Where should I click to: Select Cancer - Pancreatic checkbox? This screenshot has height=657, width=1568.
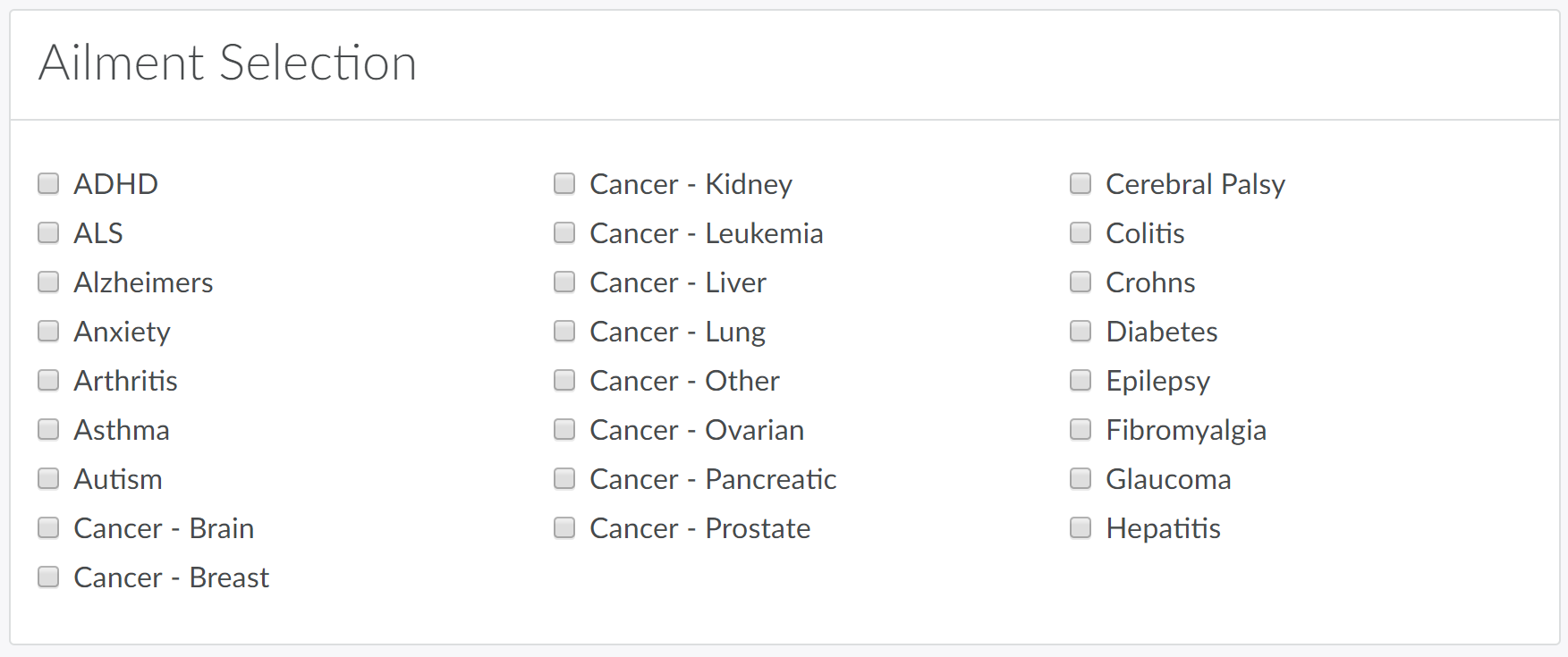[564, 478]
